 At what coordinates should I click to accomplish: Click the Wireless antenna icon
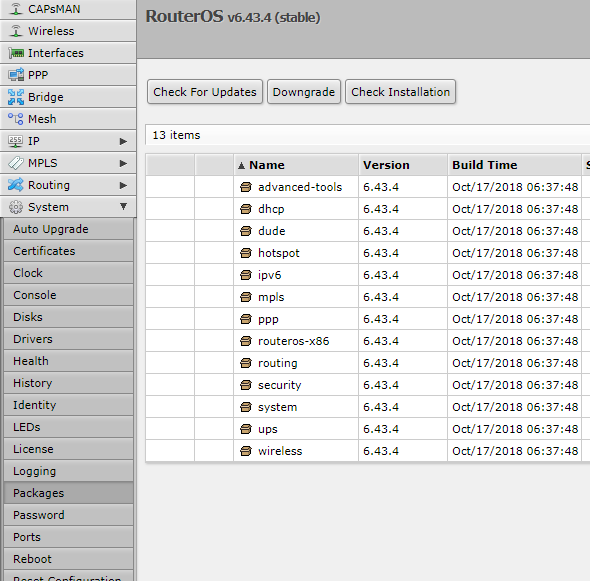[x=16, y=31]
